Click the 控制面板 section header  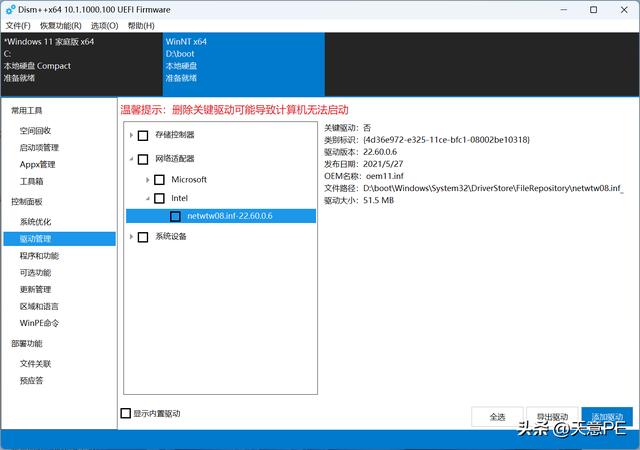click(27, 202)
